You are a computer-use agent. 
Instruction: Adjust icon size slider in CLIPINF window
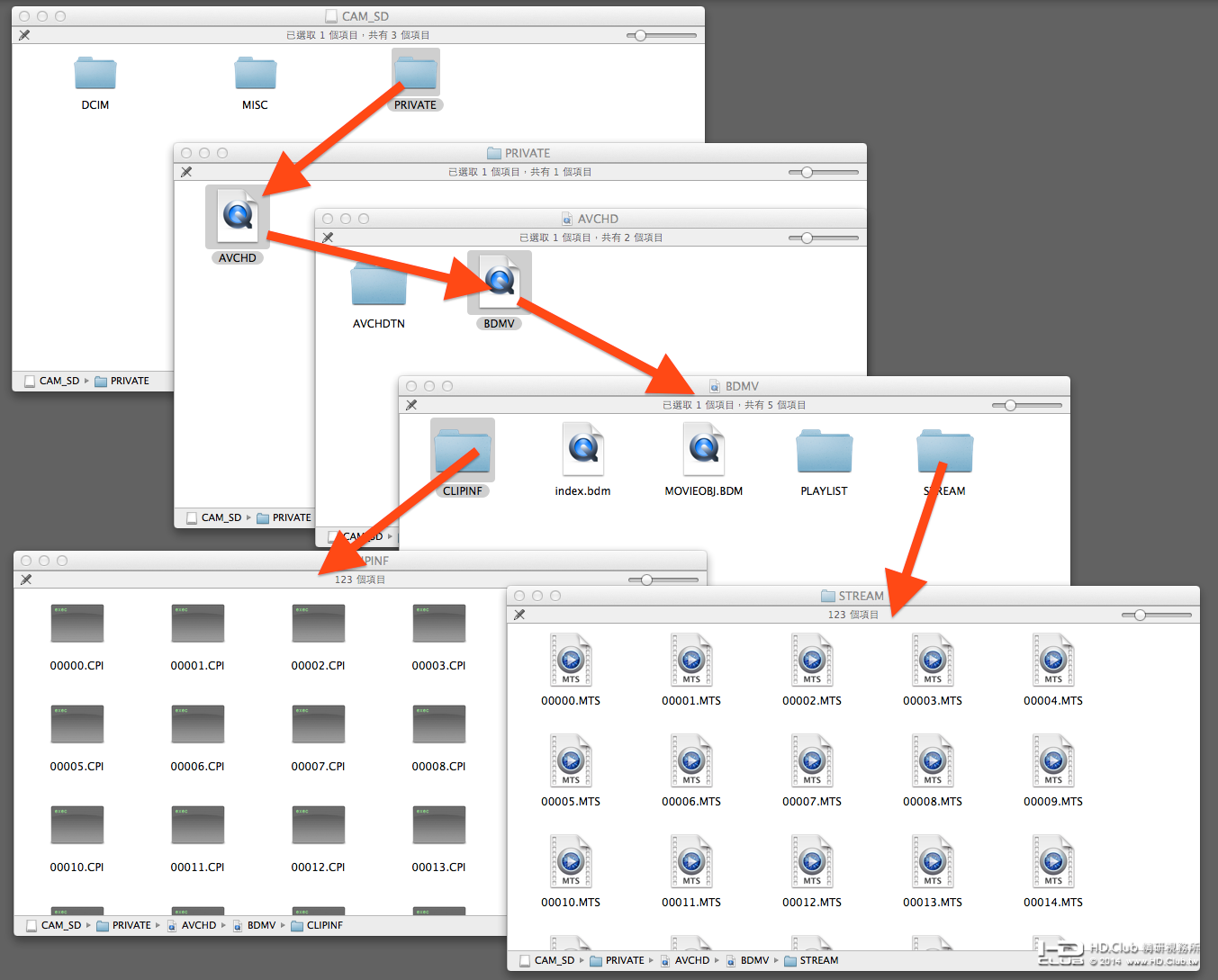click(663, 580)
